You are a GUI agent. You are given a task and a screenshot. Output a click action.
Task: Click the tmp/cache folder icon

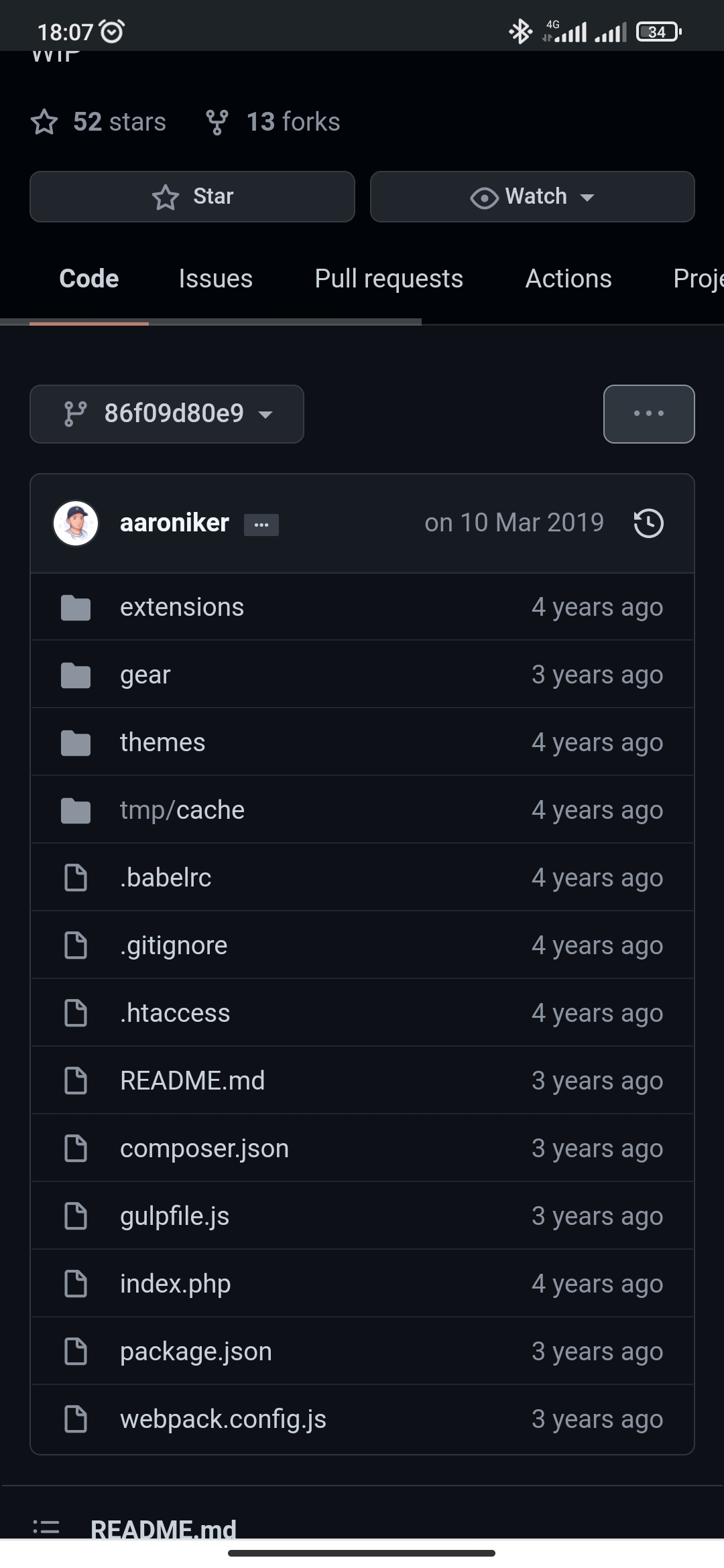pyautogui.click(x=76, y=810)
